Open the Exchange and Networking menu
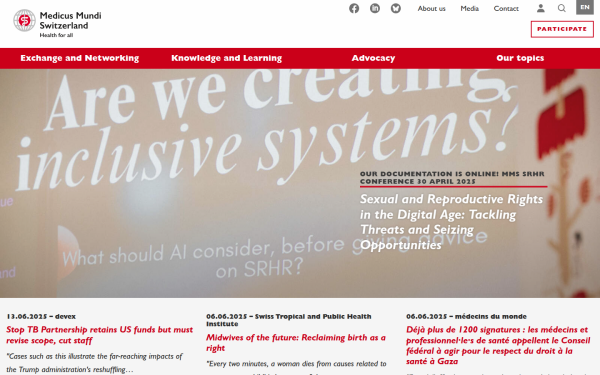This screenshot has width=600, height=375. [x=80, y=58]
